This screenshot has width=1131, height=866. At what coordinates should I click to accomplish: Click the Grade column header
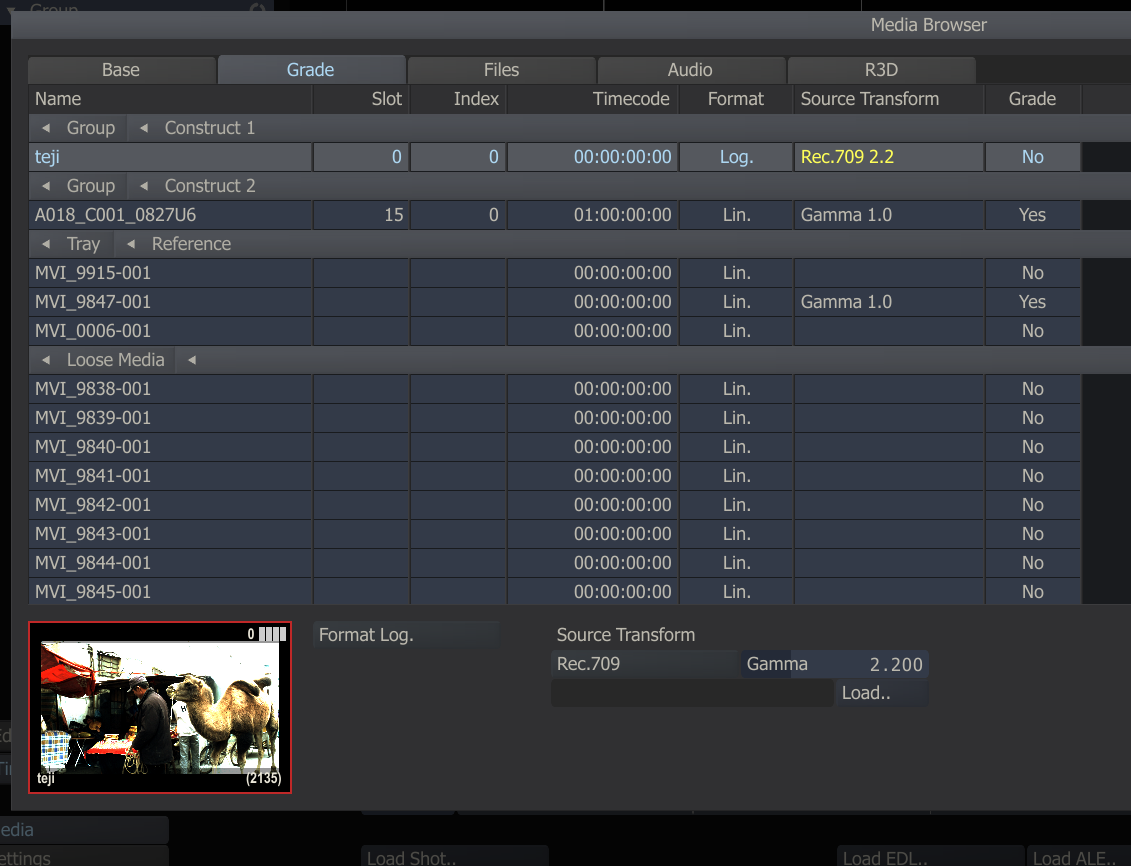tap(1033, 99)
